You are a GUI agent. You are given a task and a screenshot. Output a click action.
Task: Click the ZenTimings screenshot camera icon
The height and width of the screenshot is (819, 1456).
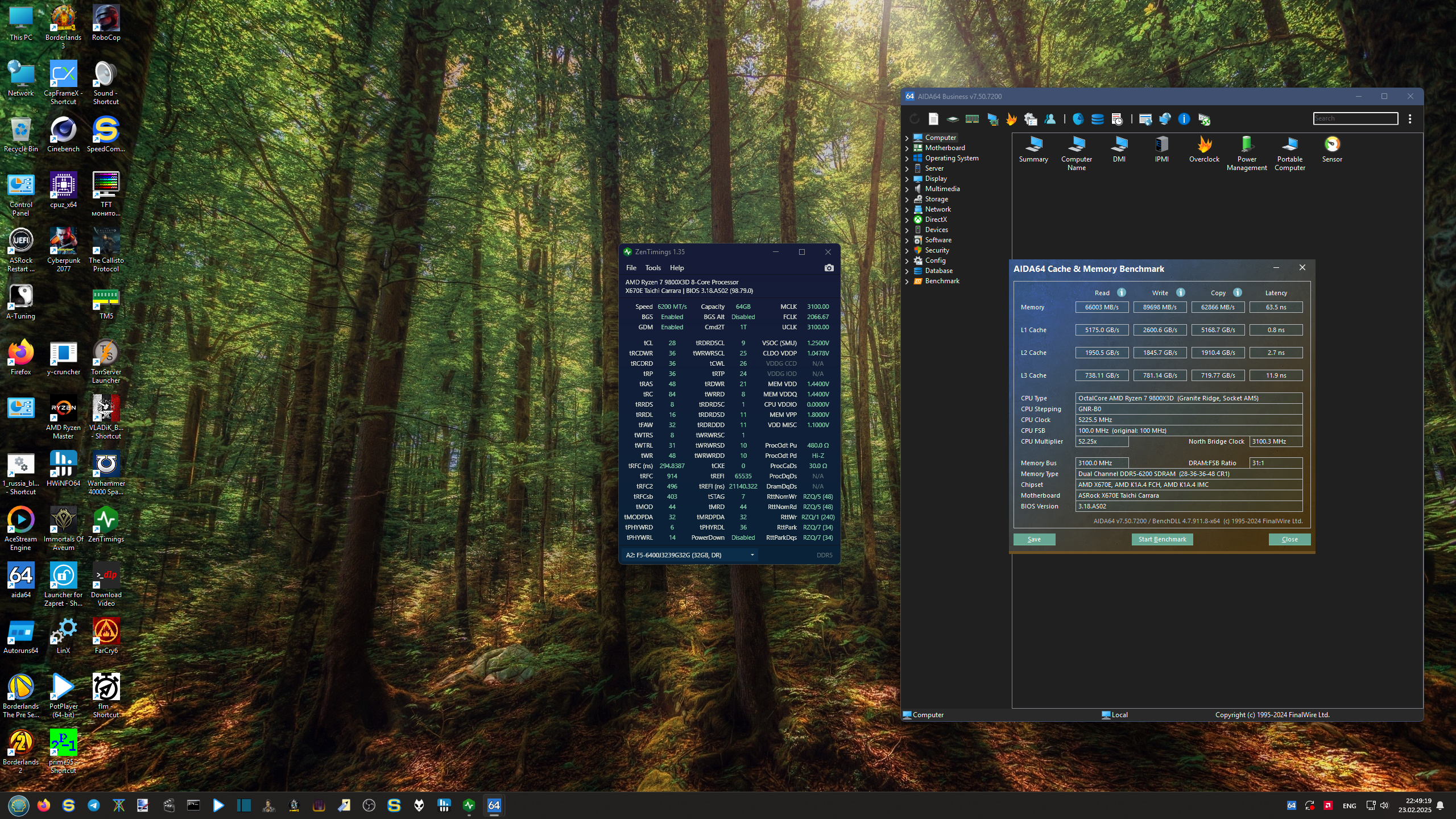point(829,268)
